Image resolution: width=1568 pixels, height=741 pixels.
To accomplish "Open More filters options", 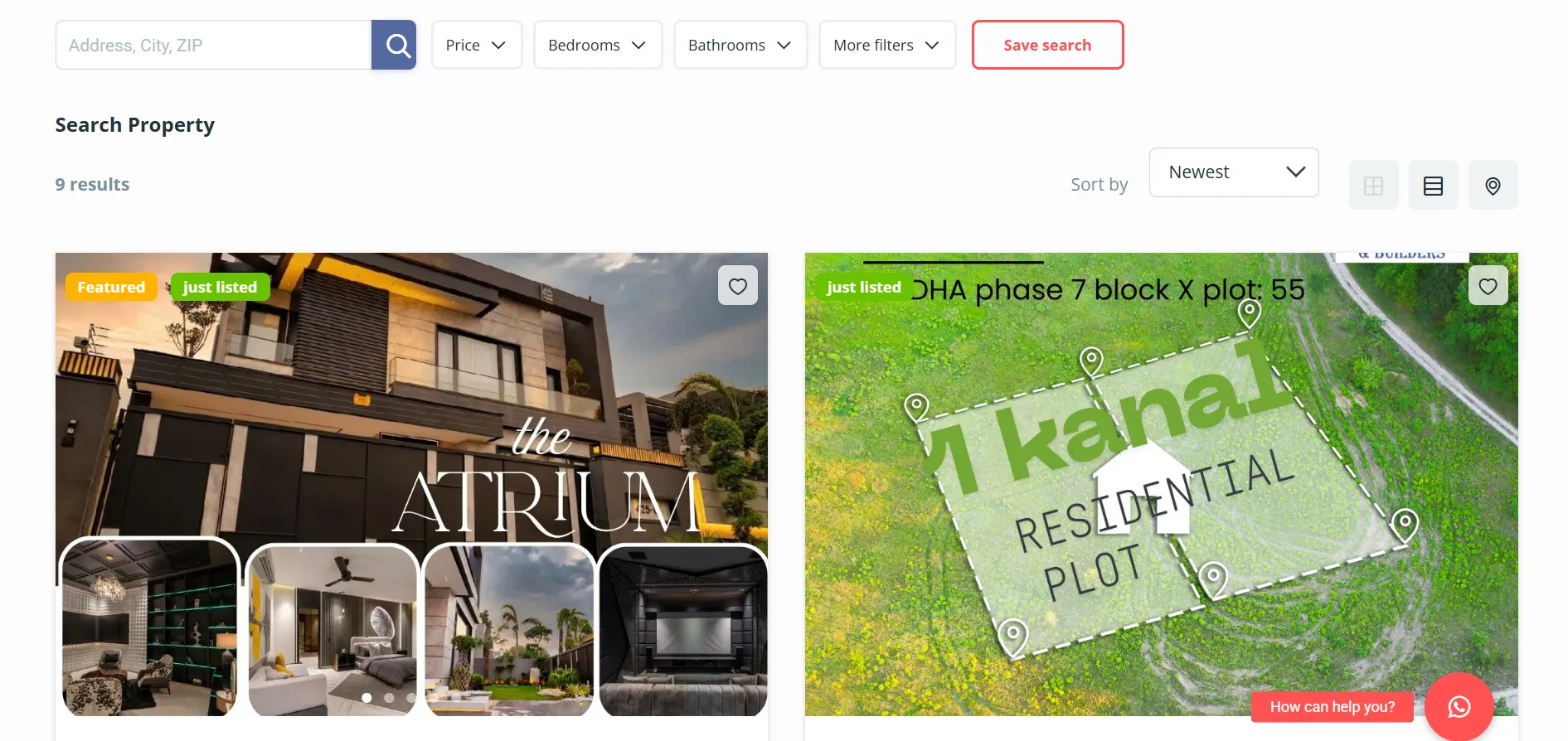I will click(x=887, y=45).
